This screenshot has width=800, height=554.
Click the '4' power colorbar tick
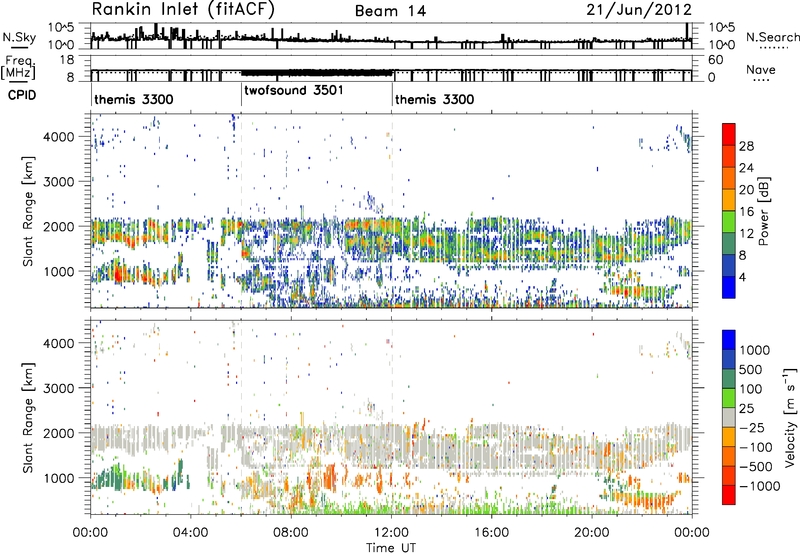[742, 277]
